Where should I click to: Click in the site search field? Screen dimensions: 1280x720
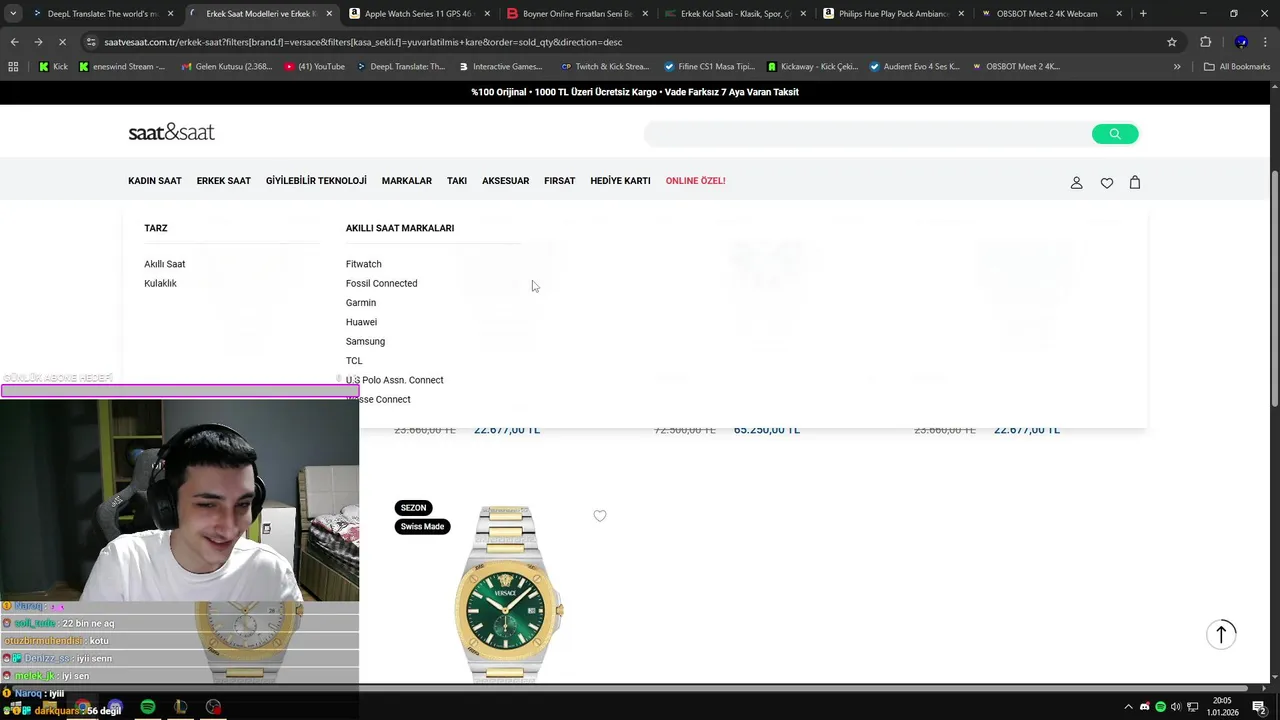point(868,134)
